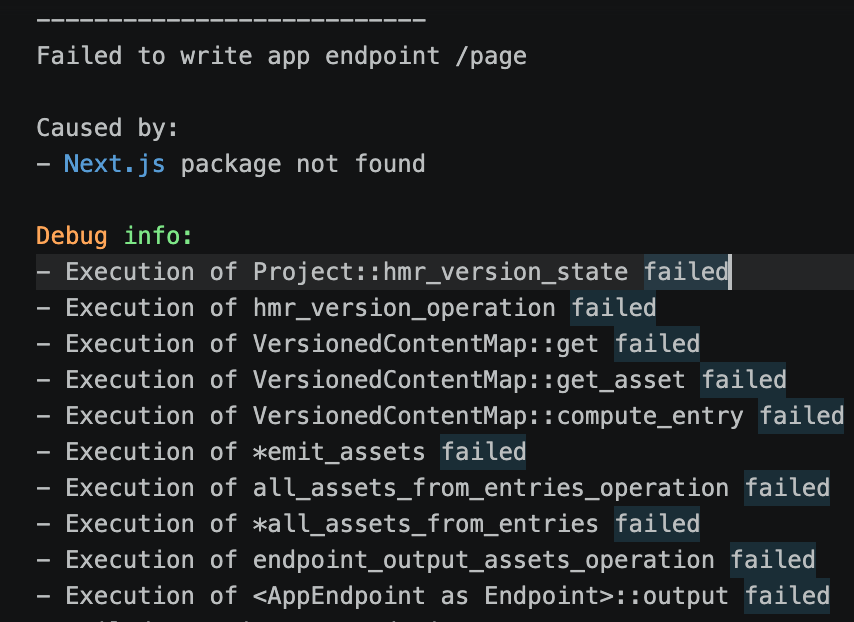The image size is (854, 622).
Task: Click the orange 'Debug' word
Action: click(x=71, y=236)
